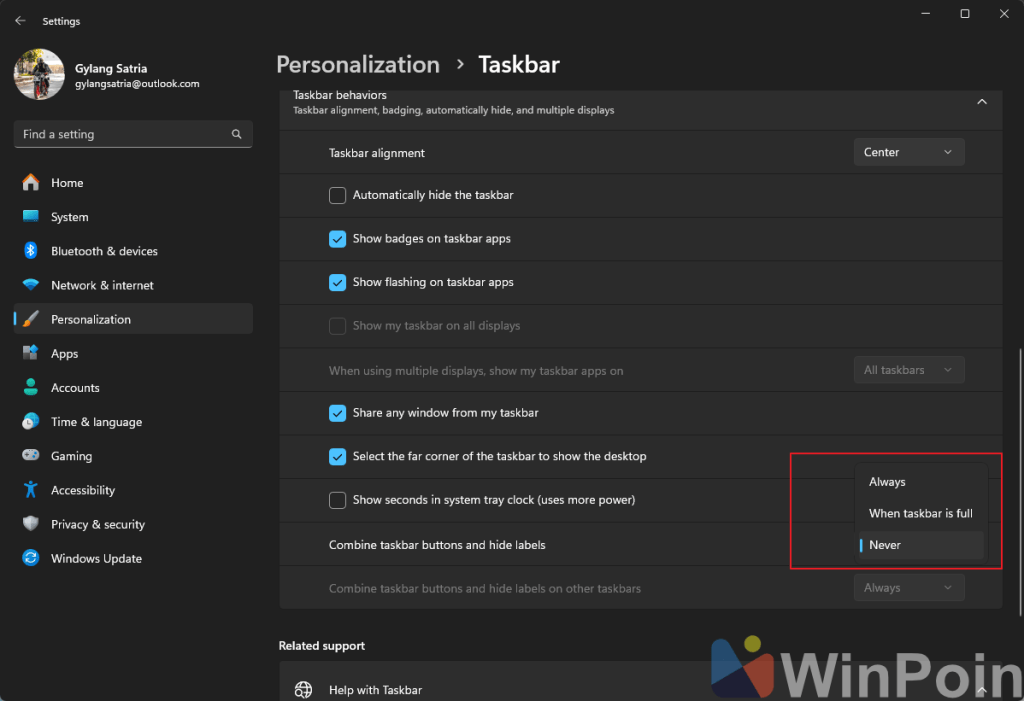Click the Windows Update sync icon
The image size is (1024, 701).
pyautogui.click(x=31, y=559)
